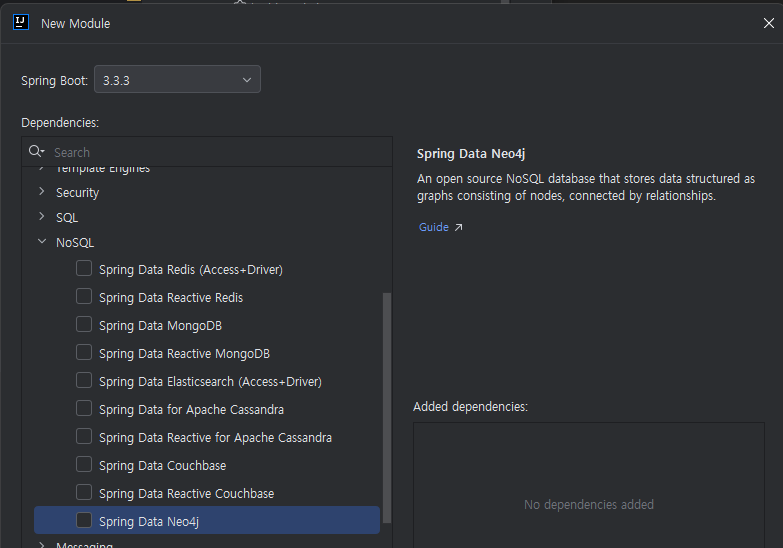Tick the Spring Data MongoDB checkbox
The image size is (783, 548).
84,324
